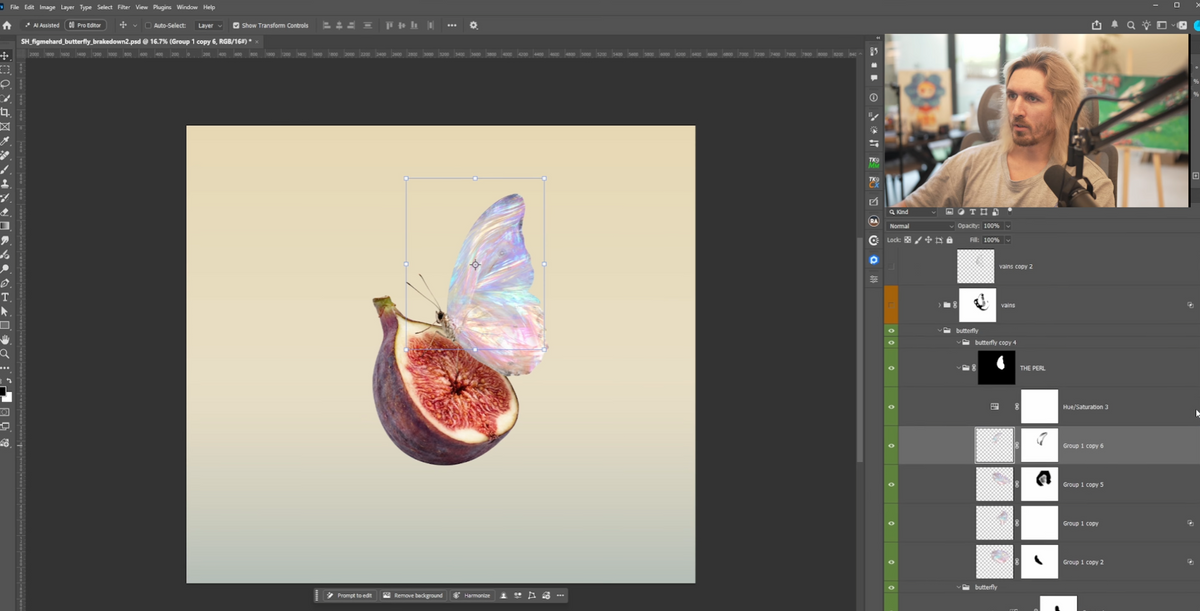Click the Home icon in options bar

pos(7,25)
